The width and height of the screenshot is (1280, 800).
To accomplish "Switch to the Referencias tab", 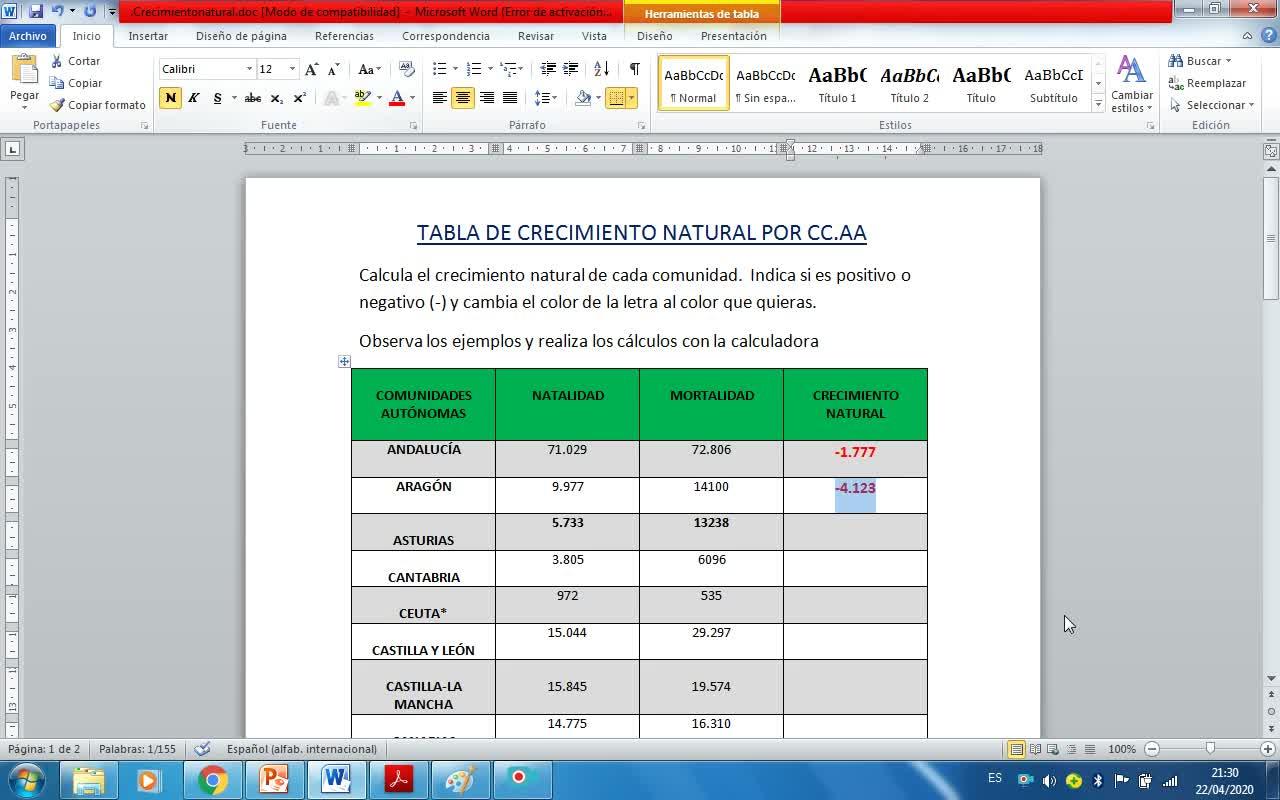I will point(344,36).
